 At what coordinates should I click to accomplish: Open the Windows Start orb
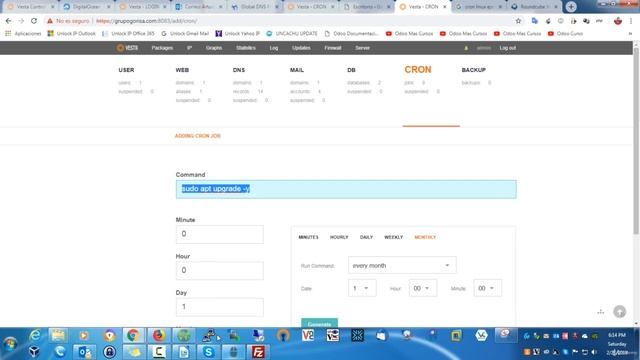(10, 344)
